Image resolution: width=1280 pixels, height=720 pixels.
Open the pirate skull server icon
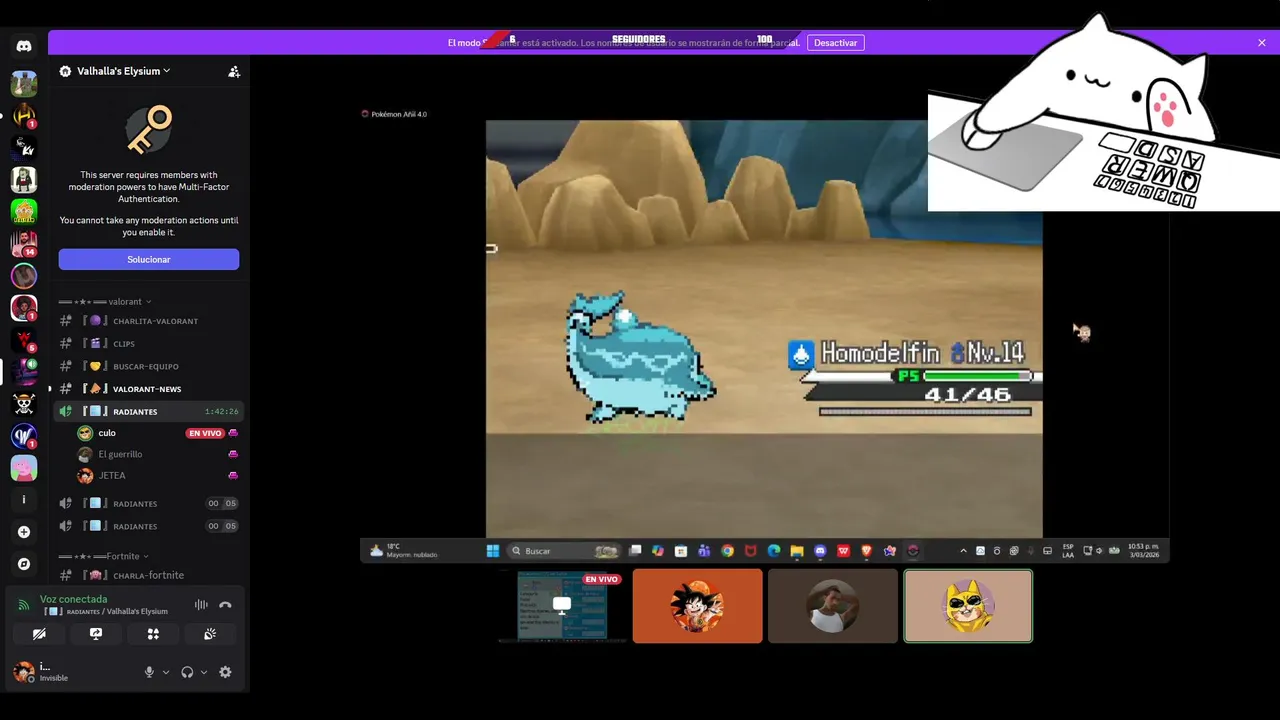(x=24, y=404)
